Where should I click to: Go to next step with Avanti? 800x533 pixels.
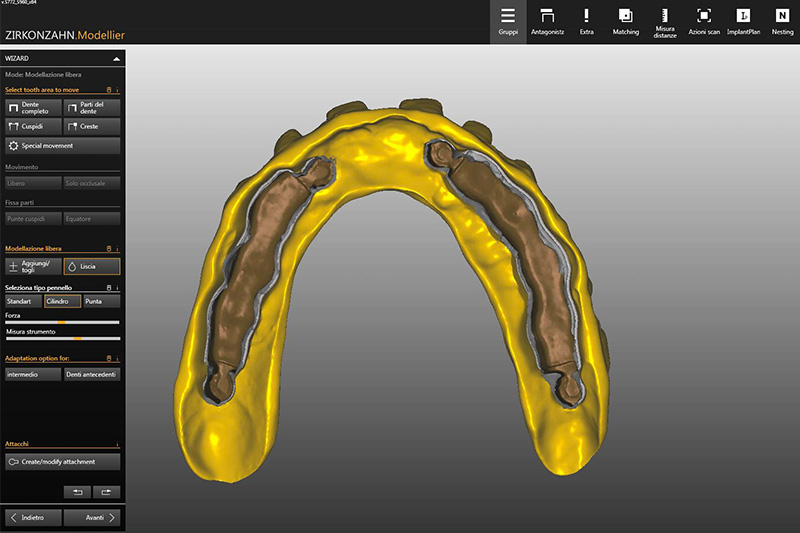92,518
